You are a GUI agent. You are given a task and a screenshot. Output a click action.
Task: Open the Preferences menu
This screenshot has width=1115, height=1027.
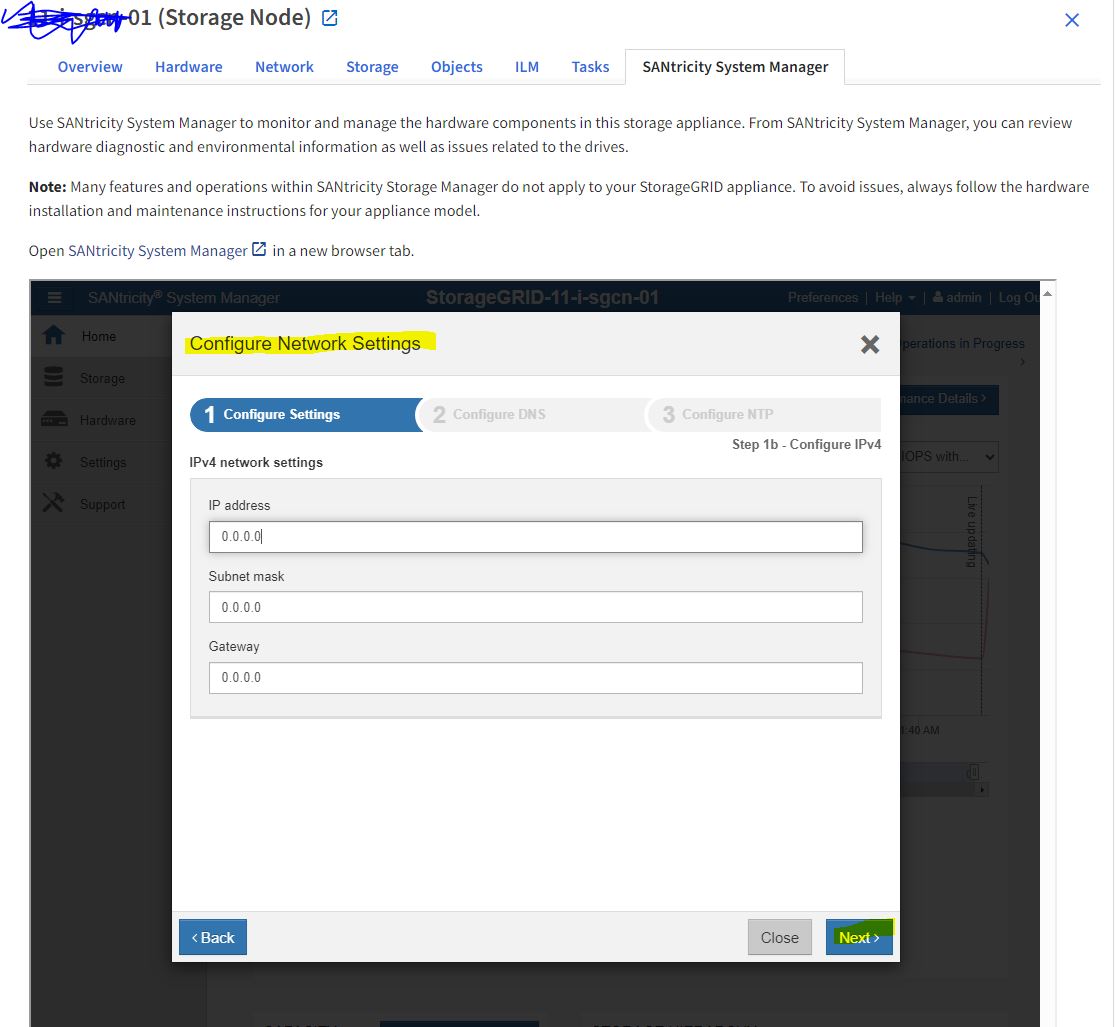(823, 297)
